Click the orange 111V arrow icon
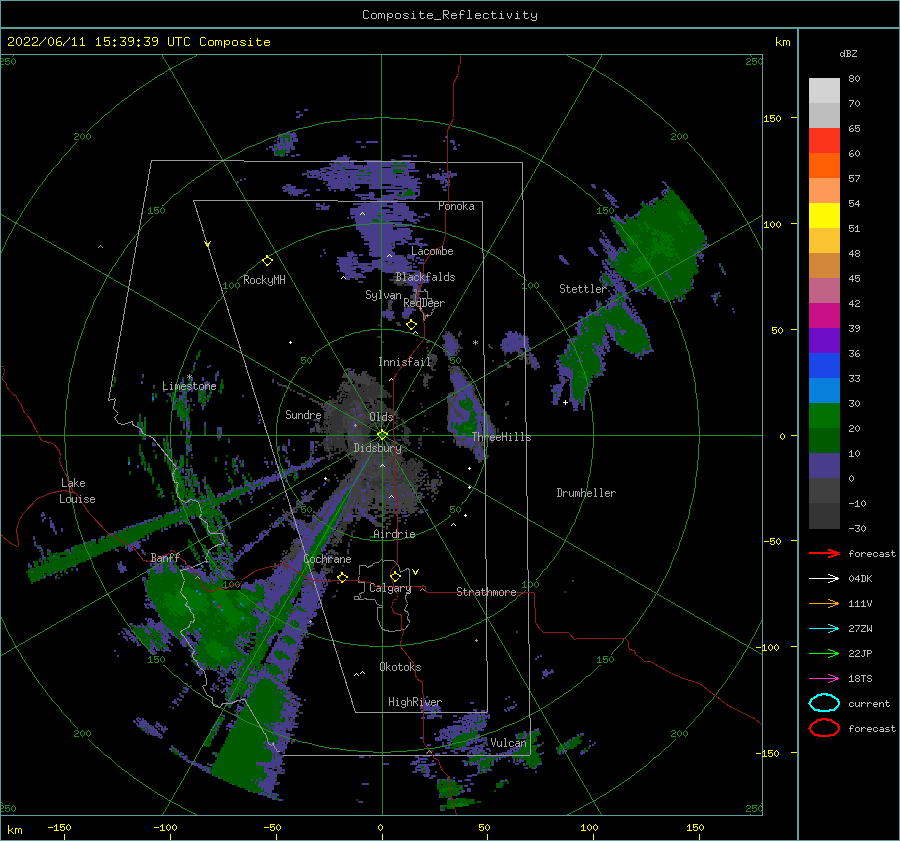 click(824, 603)
